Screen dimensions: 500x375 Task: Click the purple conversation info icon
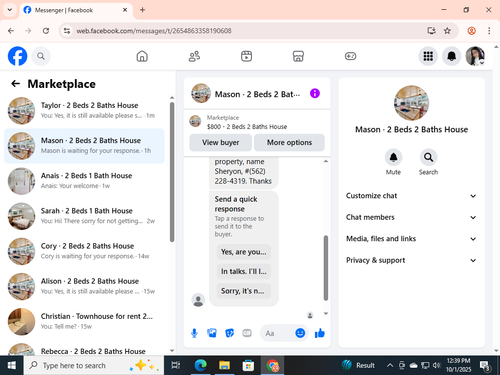pos(315,93)
